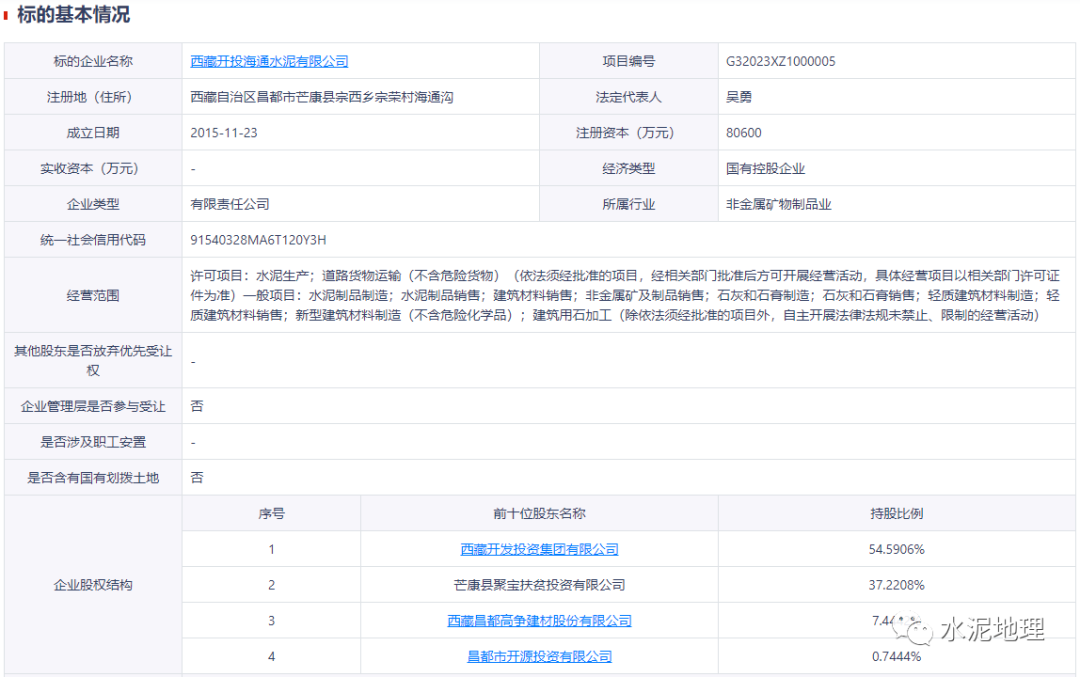Image resolution: width=1080 pixels, height=677 pixels.
Task: Click legal representative name 吴勇
Action: 739,97
